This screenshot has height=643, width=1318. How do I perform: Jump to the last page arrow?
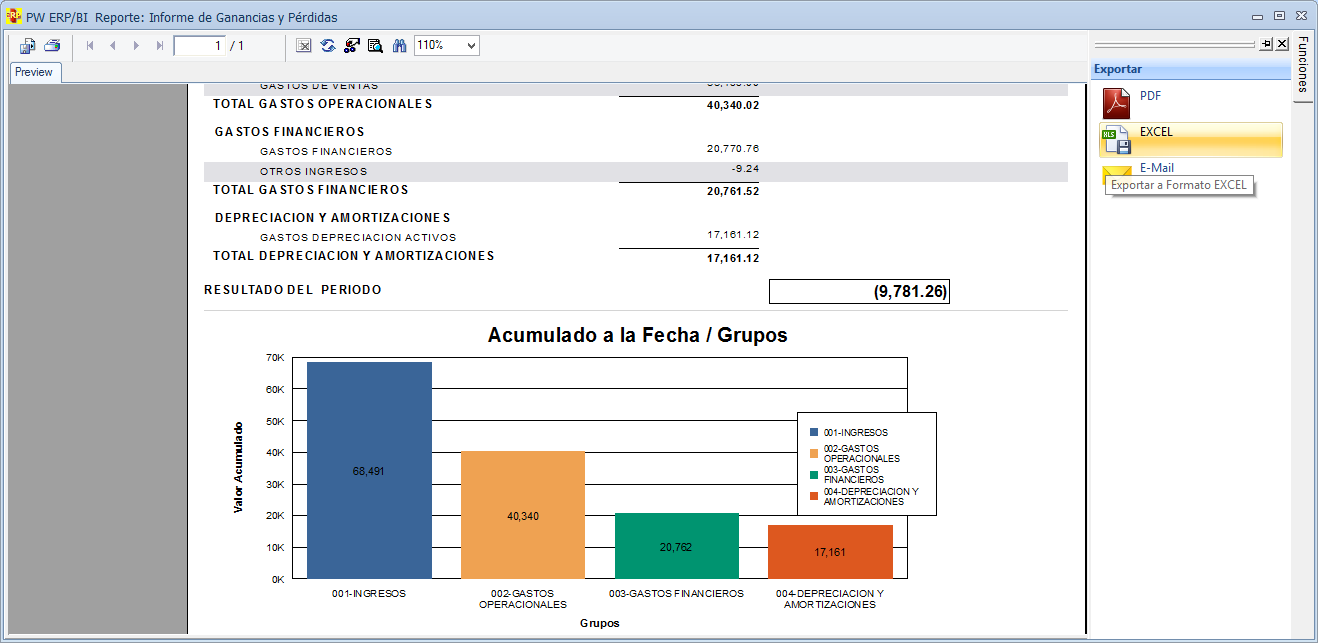click(x=160, y=46)
